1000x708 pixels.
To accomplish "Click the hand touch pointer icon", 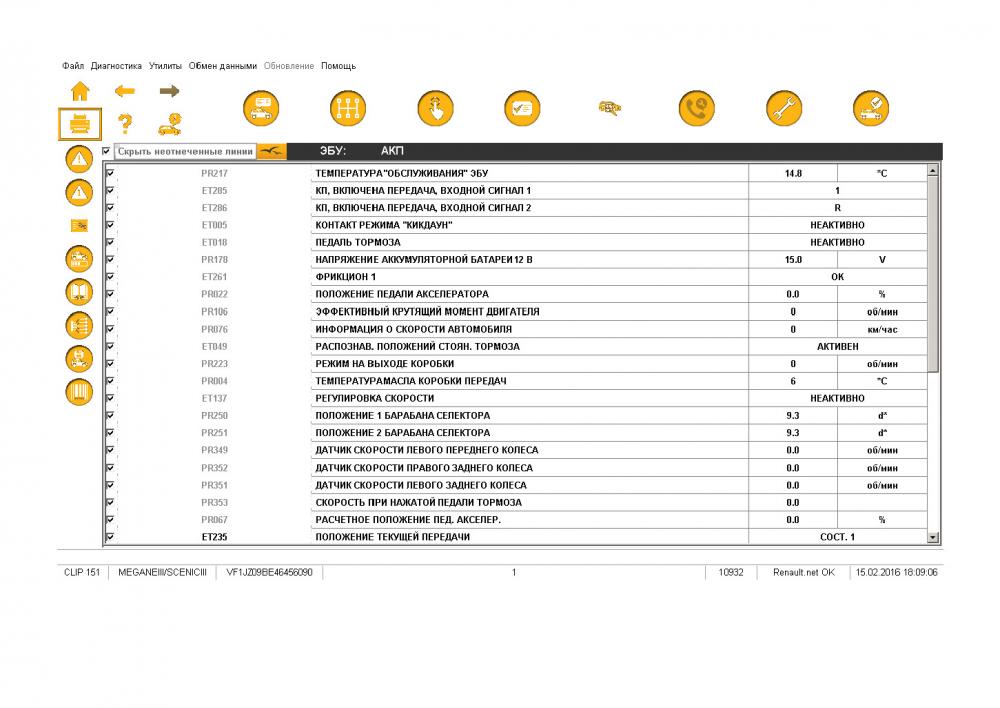I will tap(436, 108).
